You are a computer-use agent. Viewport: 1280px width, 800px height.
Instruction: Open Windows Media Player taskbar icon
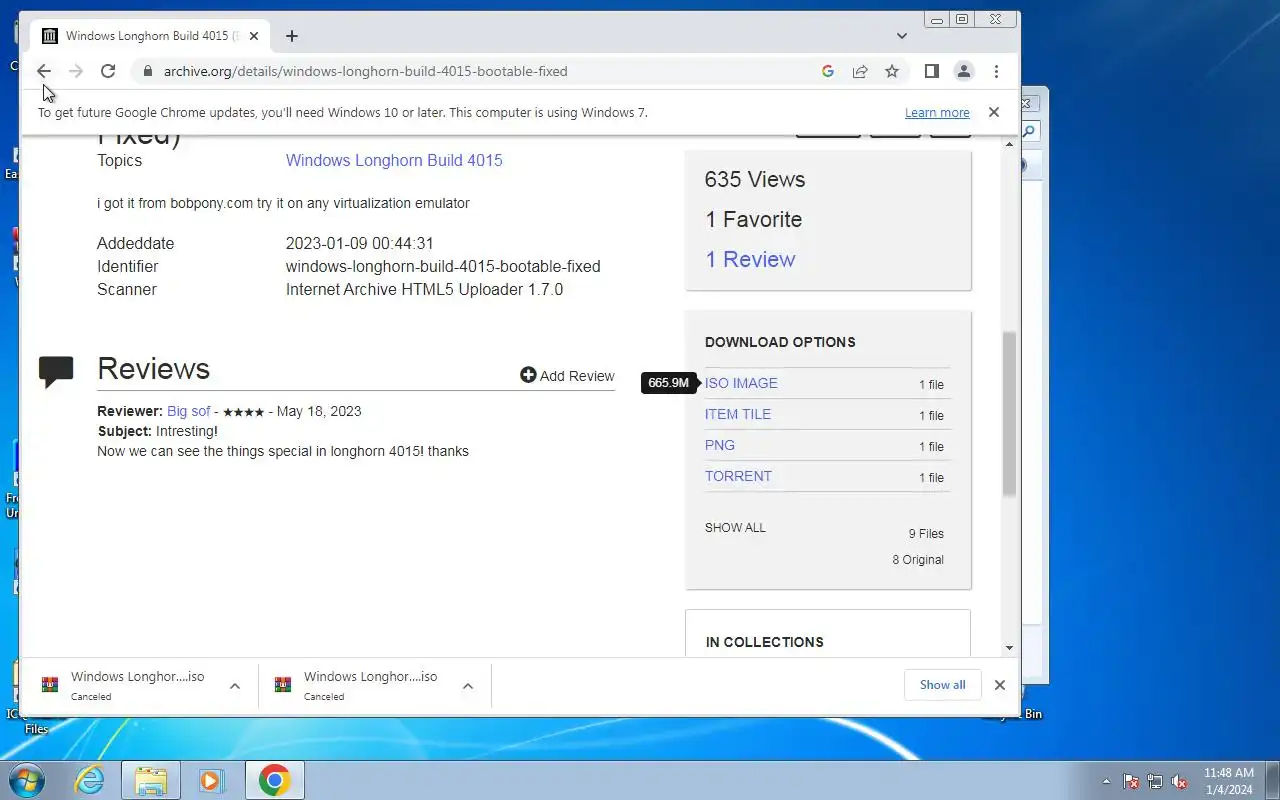[x=212, y=781]
